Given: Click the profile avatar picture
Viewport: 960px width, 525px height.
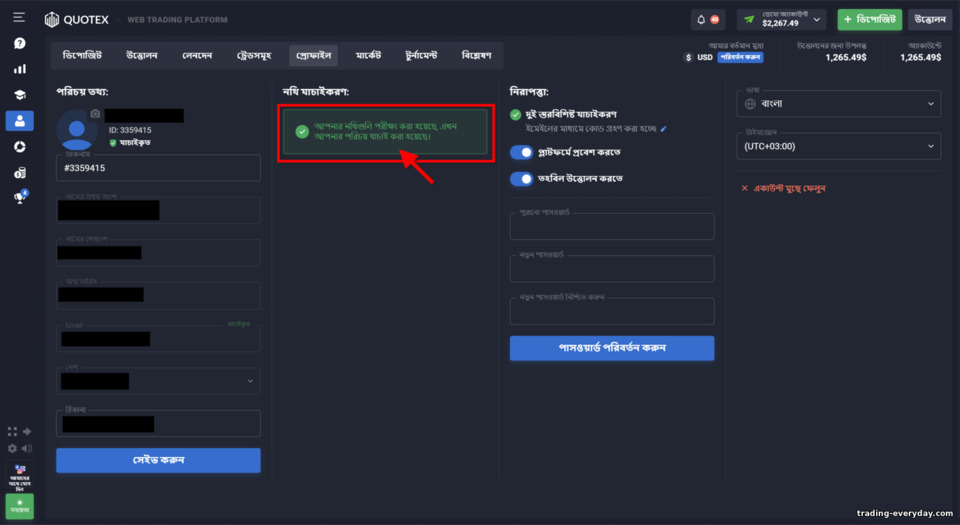Looking at the screenshot, I should 77,130.
